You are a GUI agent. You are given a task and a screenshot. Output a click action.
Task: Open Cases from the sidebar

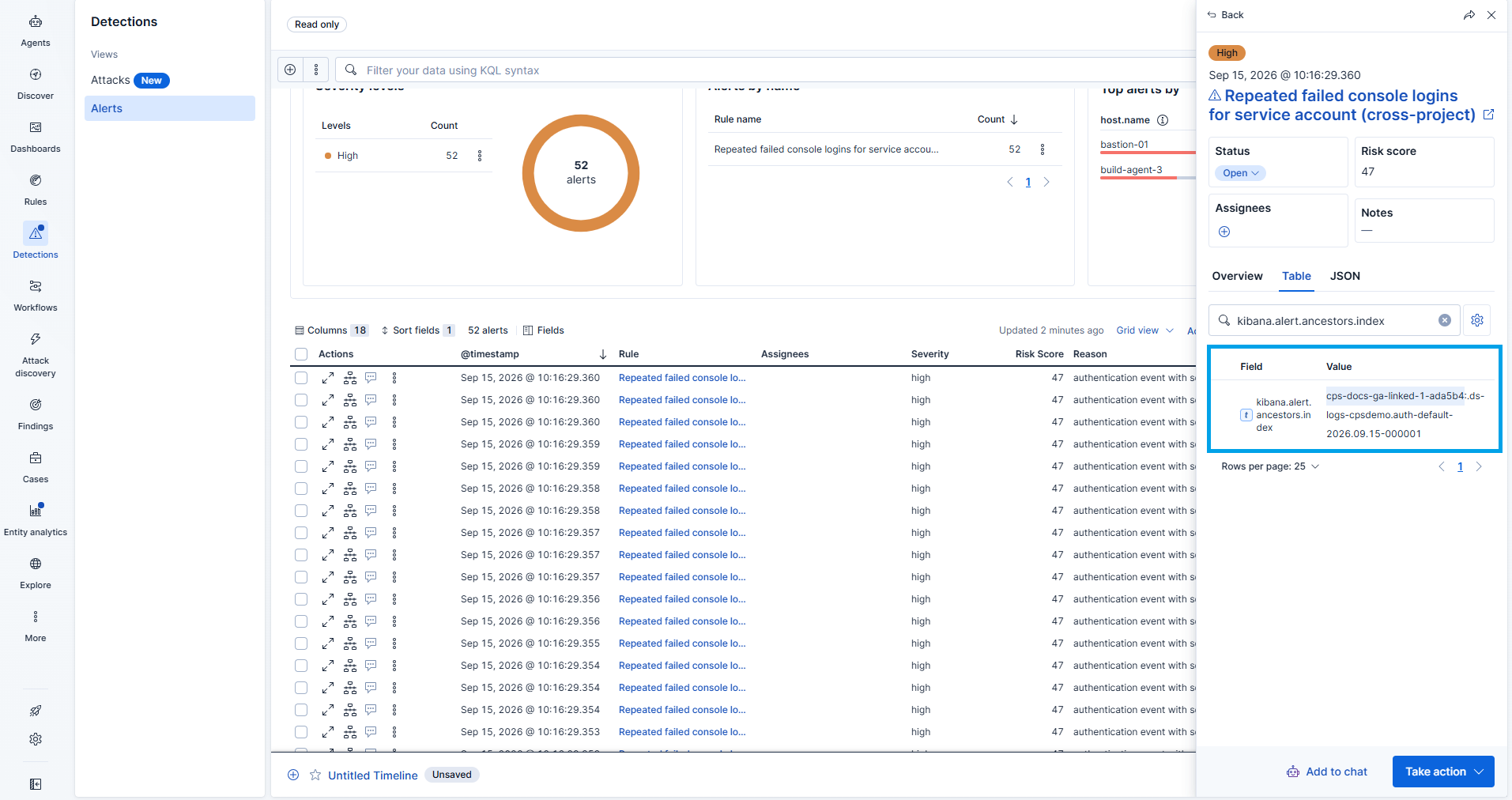[36, 468]
